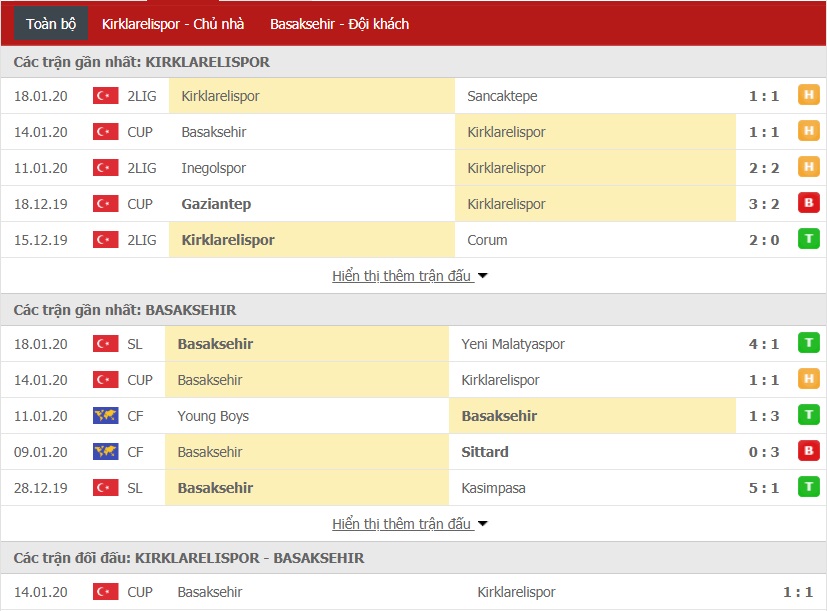Click draw badge for Inegolspor match
The height and width of the screenshot is (611, 827).
tap(809, 167)
